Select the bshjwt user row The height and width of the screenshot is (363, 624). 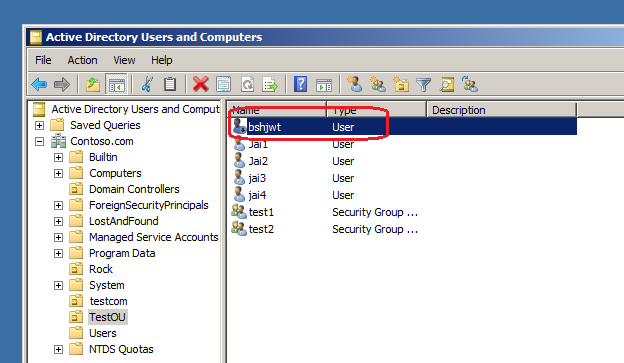tap(403, 127)
